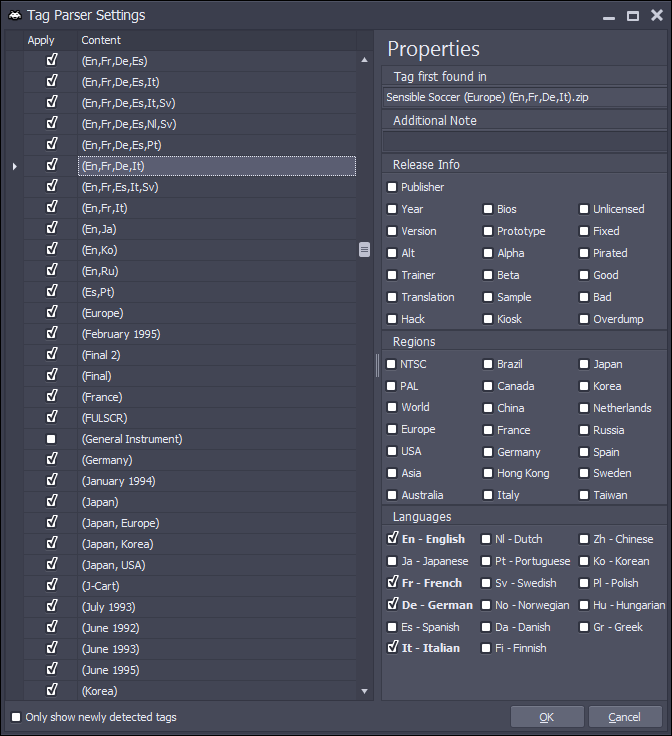Screen dimensions: 672x736
Task: Select the (En,Ja) tag entry
Action: click(x=217, y=229)
